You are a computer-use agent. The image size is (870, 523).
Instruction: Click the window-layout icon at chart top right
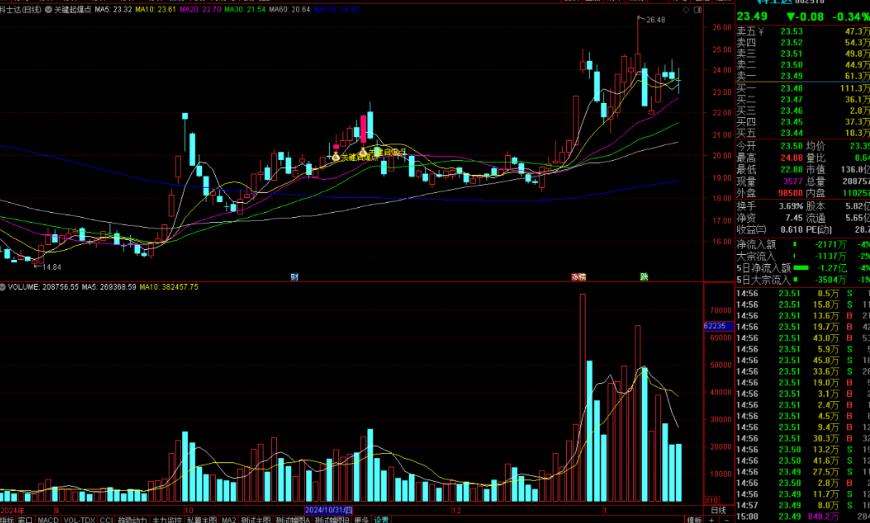pos(698,9)
